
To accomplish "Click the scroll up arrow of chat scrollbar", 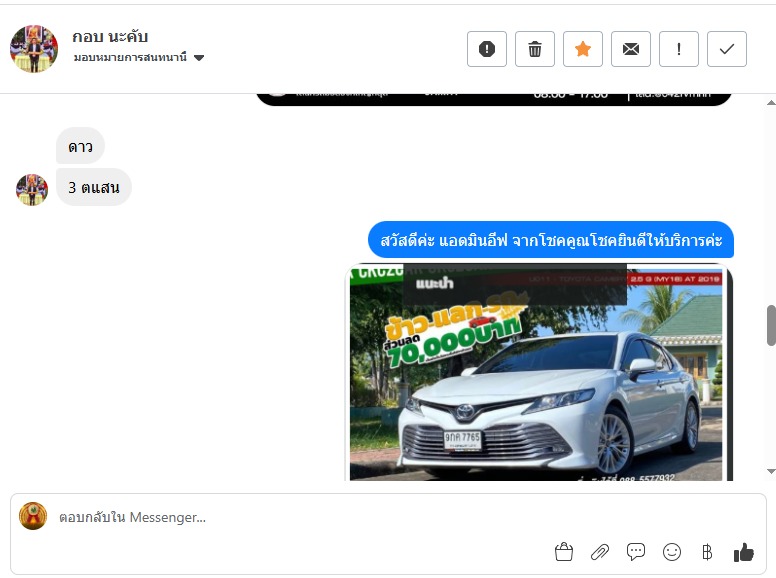I will pyautogui.click(x=771, y=103).
